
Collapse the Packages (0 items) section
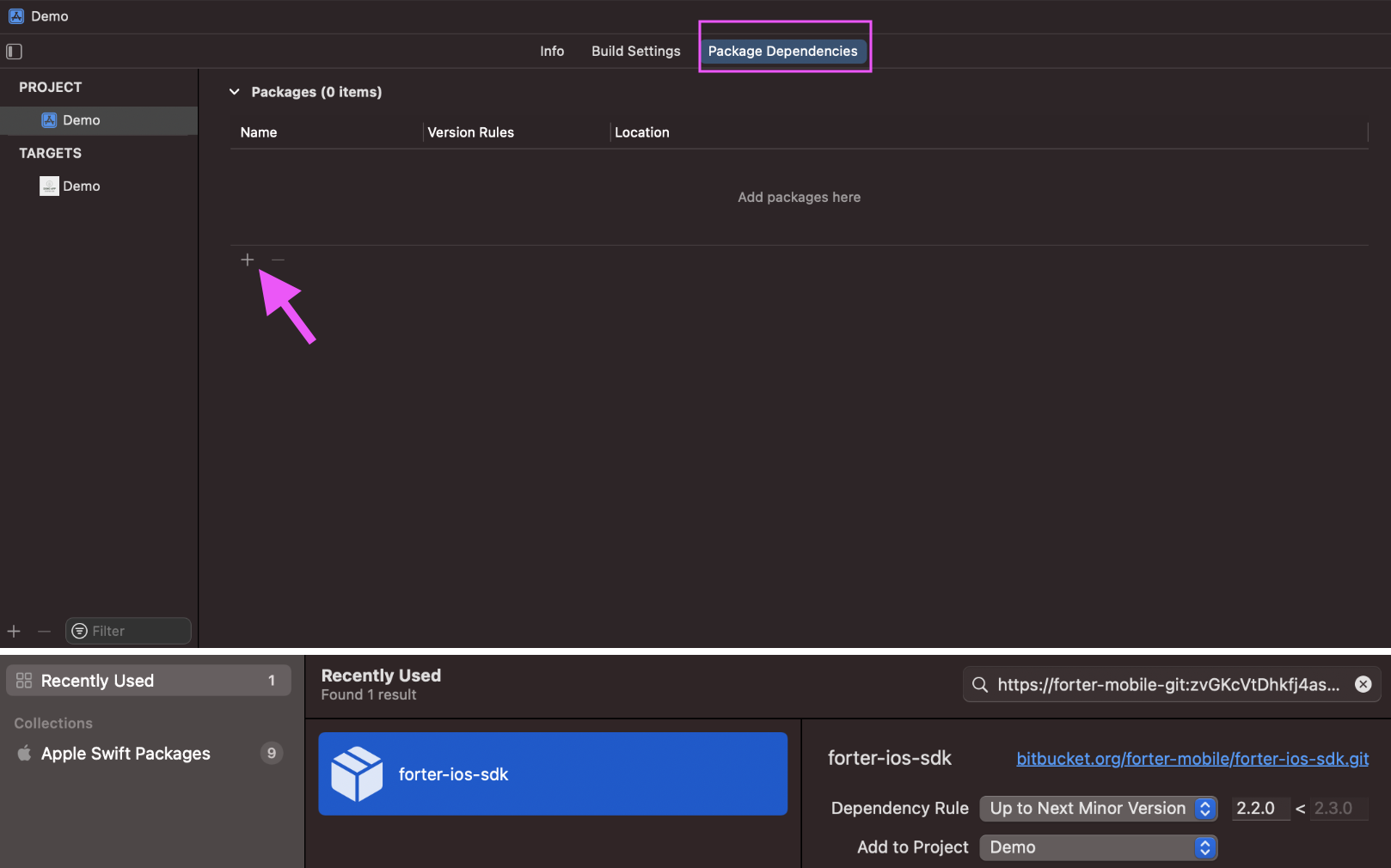click(234, 92)
